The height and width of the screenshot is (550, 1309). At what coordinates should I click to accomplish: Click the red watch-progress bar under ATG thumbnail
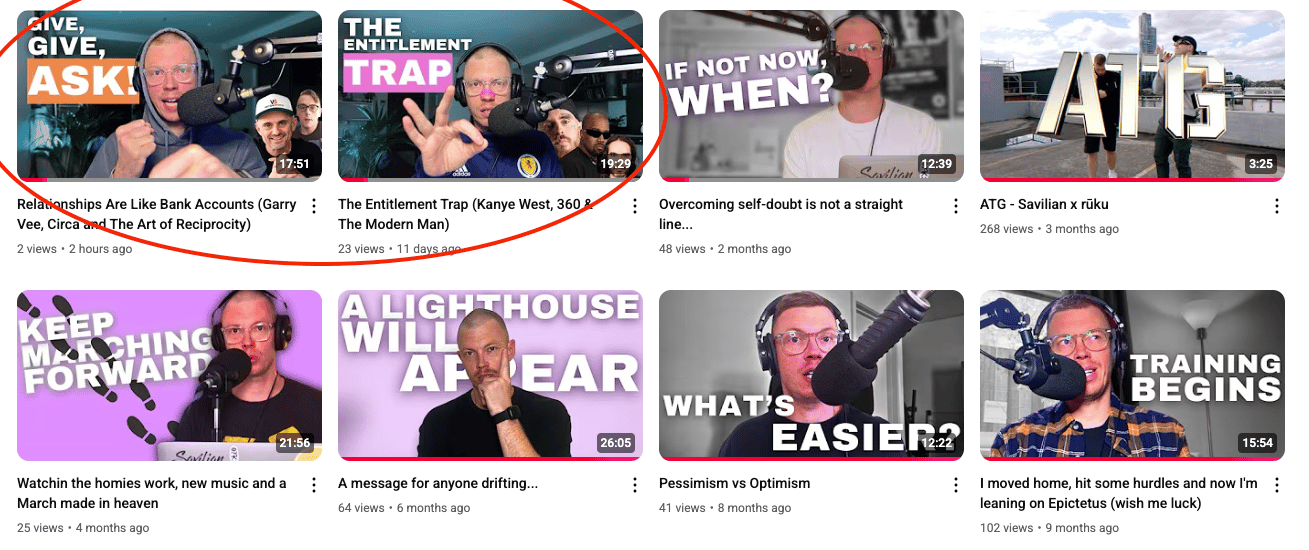point(1132,180)
